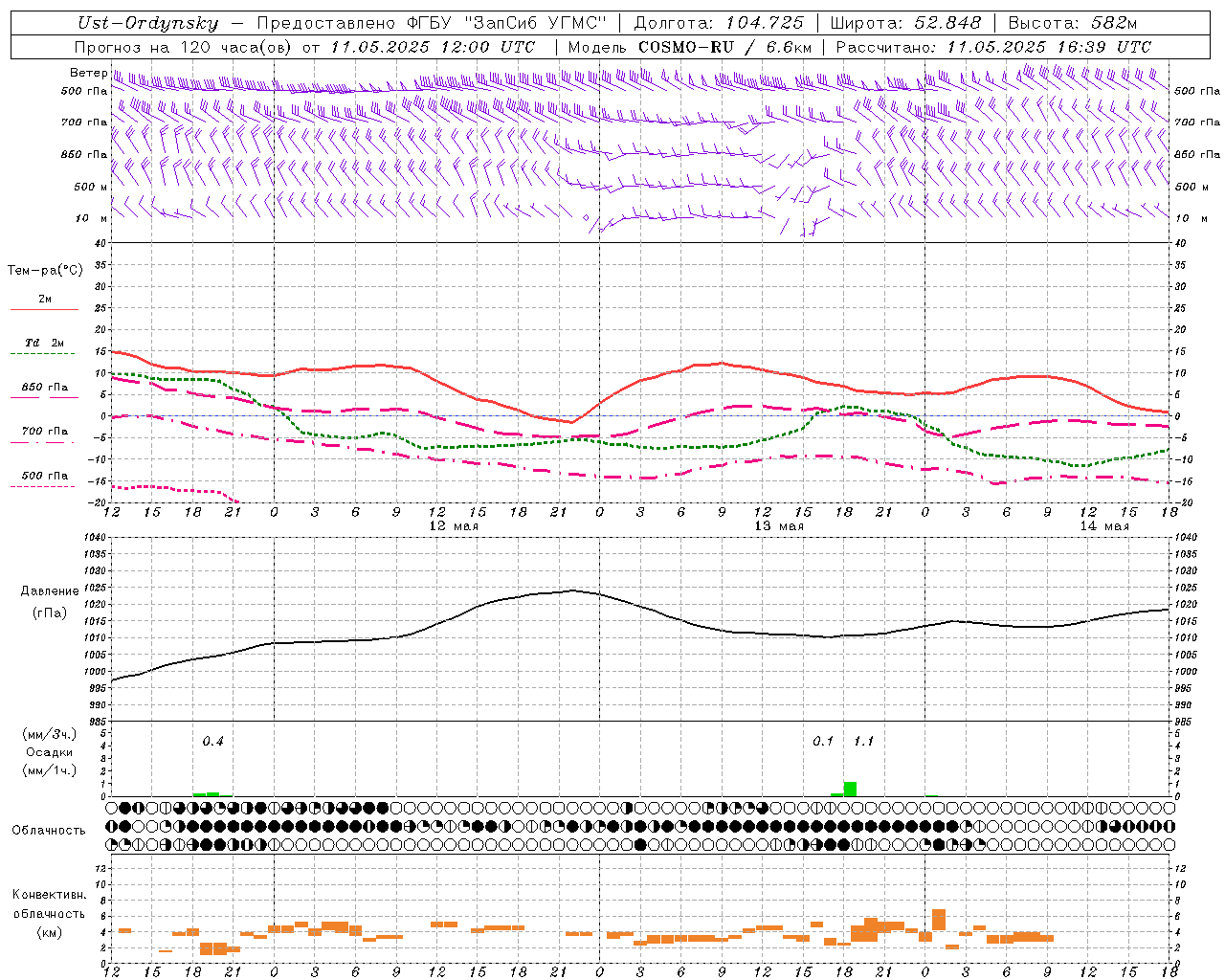Click the forecast line Прогноз на 120 часа(ов)

click(184, 47)
